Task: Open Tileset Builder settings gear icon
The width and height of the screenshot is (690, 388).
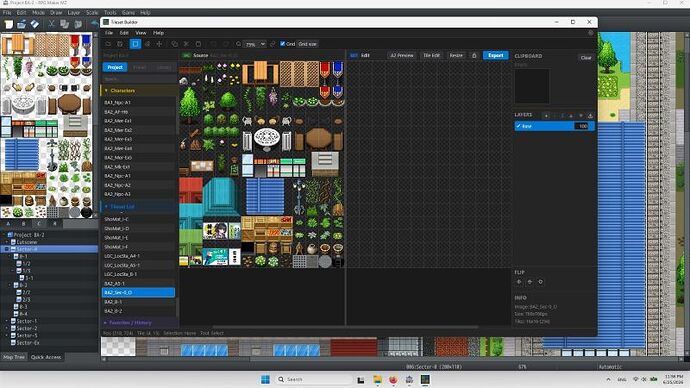Action: click(x=591, y=33)
